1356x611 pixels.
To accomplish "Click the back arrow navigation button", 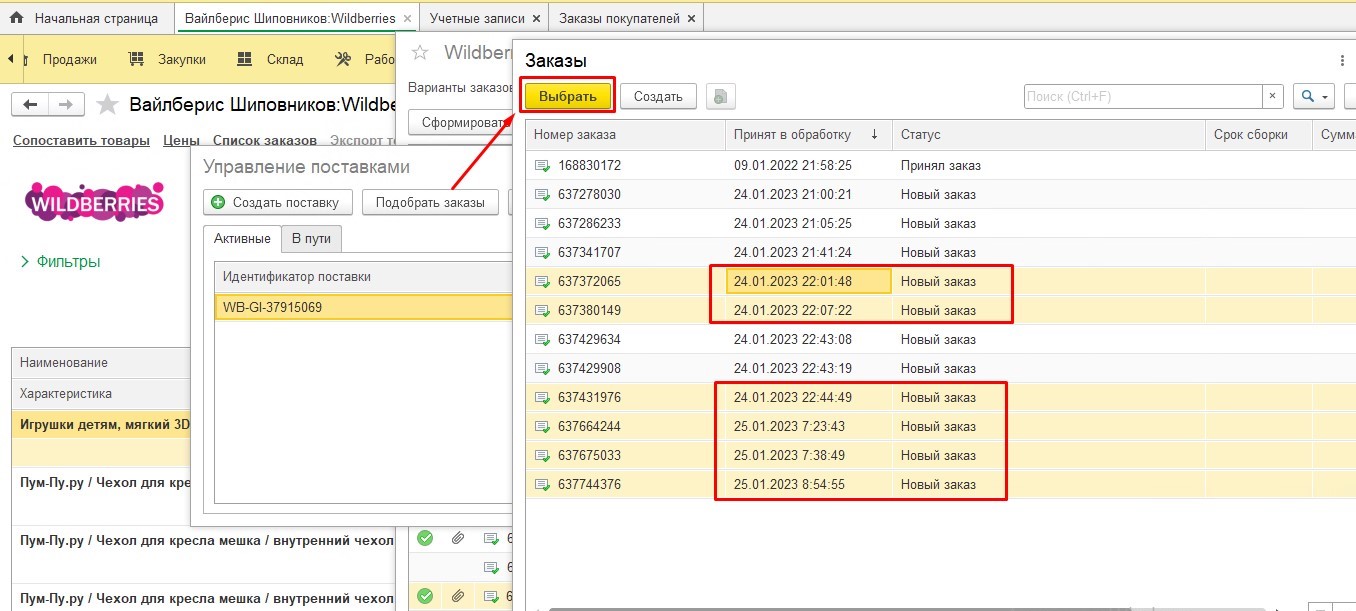I will 30,105.
